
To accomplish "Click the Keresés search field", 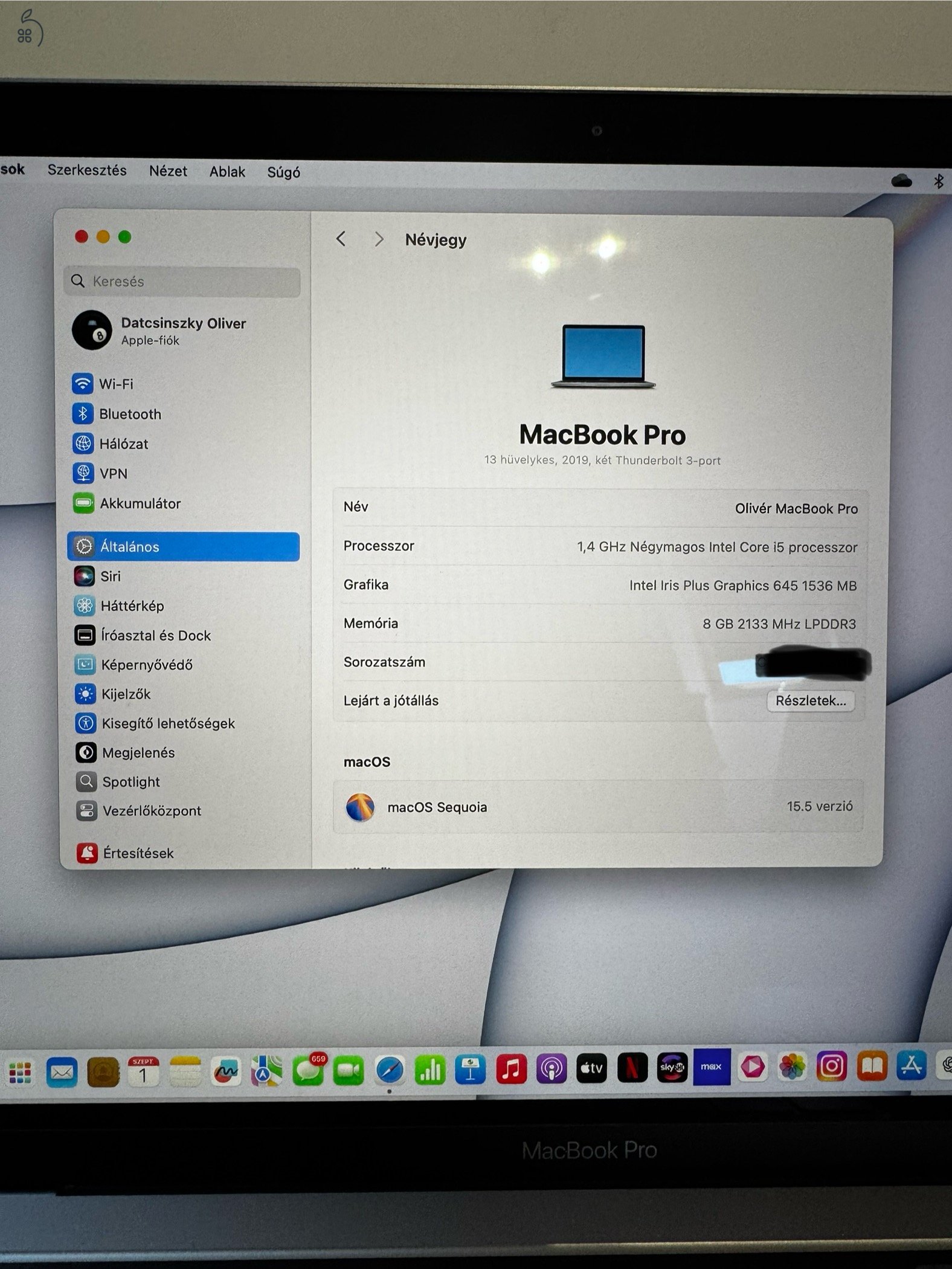I will pos(182,281).
